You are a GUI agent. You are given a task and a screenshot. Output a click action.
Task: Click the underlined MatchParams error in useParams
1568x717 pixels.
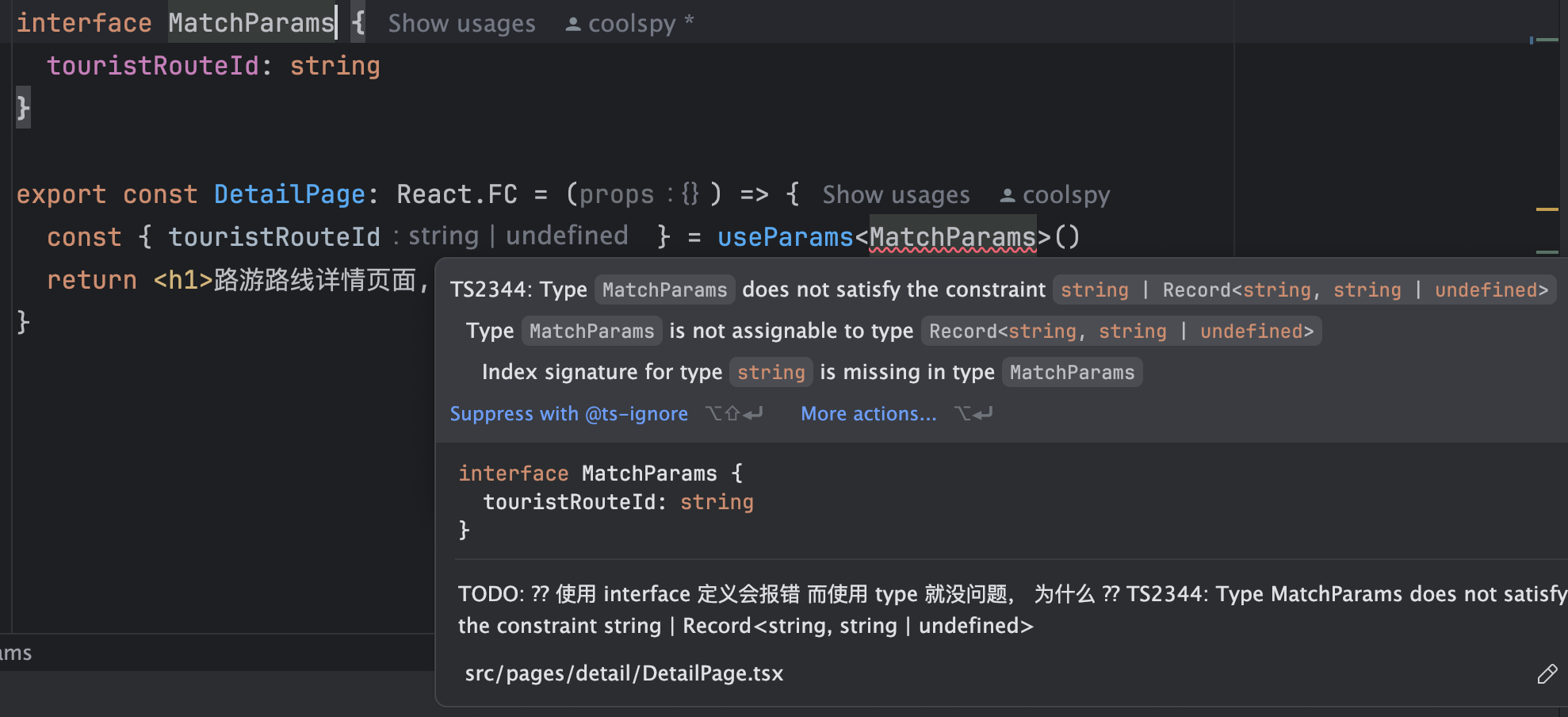pyautogui.click(x=953, y=237)
